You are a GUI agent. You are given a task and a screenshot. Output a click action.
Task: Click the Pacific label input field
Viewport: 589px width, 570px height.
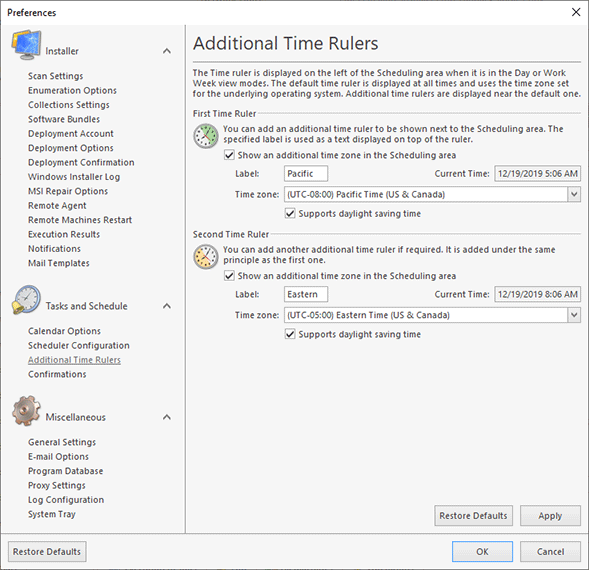[x=306, y=174]
